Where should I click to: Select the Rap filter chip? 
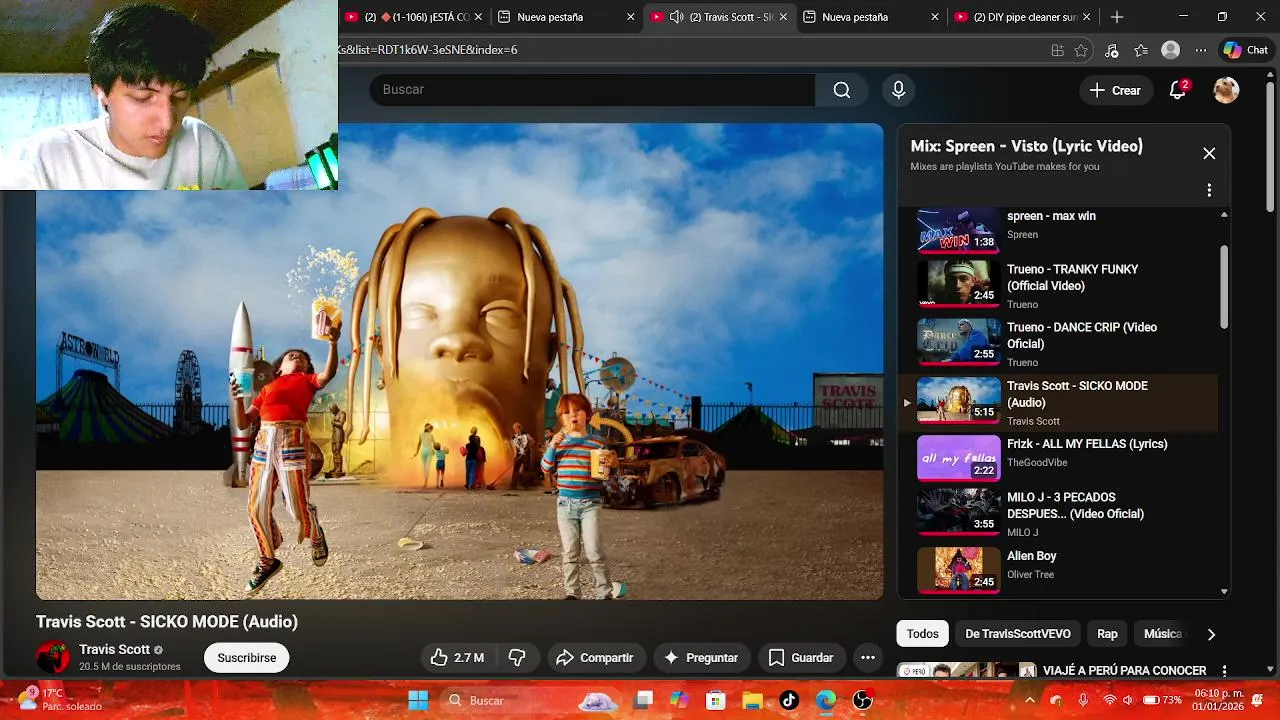coord(1107,634)
